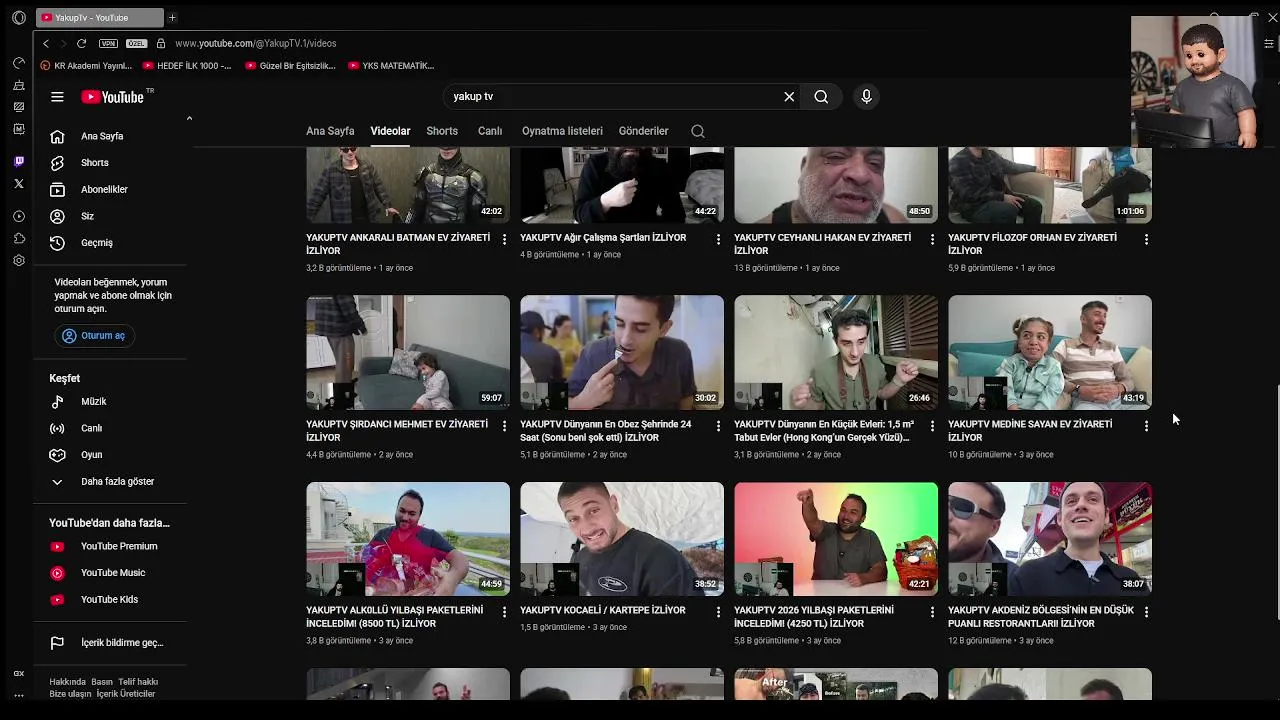Open KR Akademi Yayınları bookmark
The image size is (1280, 720).
[x=86, y=66]
